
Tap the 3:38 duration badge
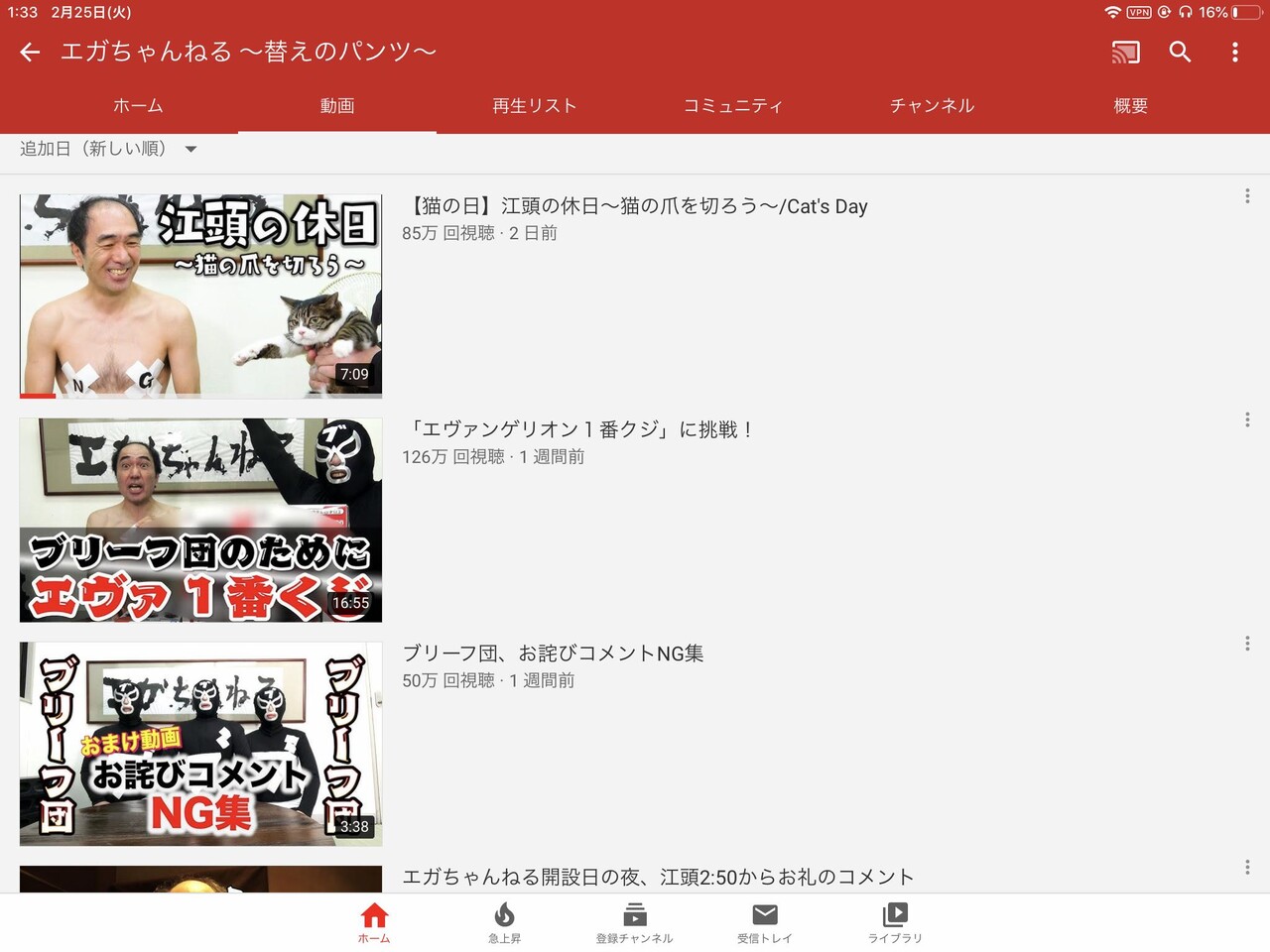(354, 826)
